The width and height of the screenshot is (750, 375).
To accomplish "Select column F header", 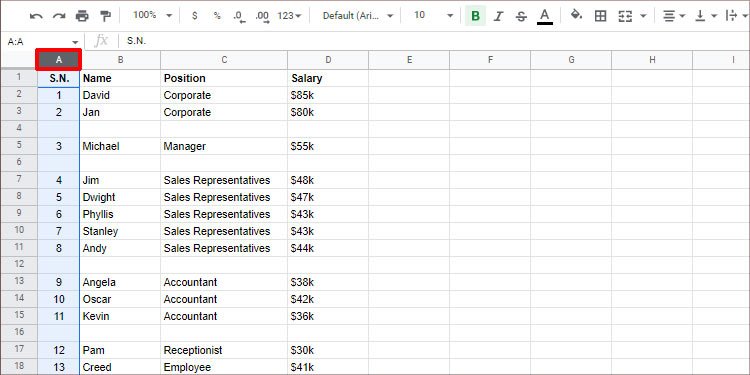I will [x=490, y=60].
